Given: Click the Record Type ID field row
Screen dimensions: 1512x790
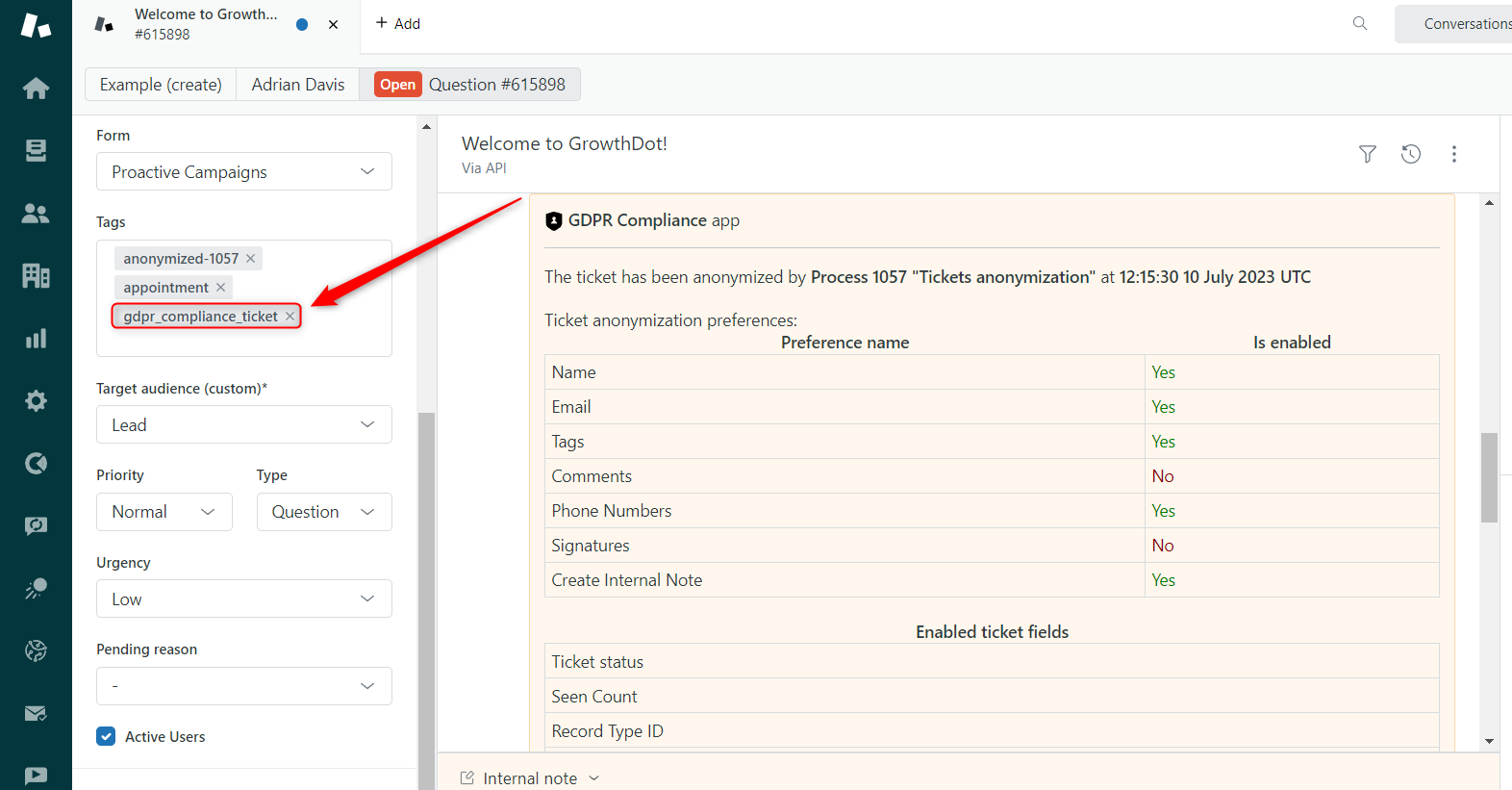Looking at the screenshot, I should click(992, 731).
